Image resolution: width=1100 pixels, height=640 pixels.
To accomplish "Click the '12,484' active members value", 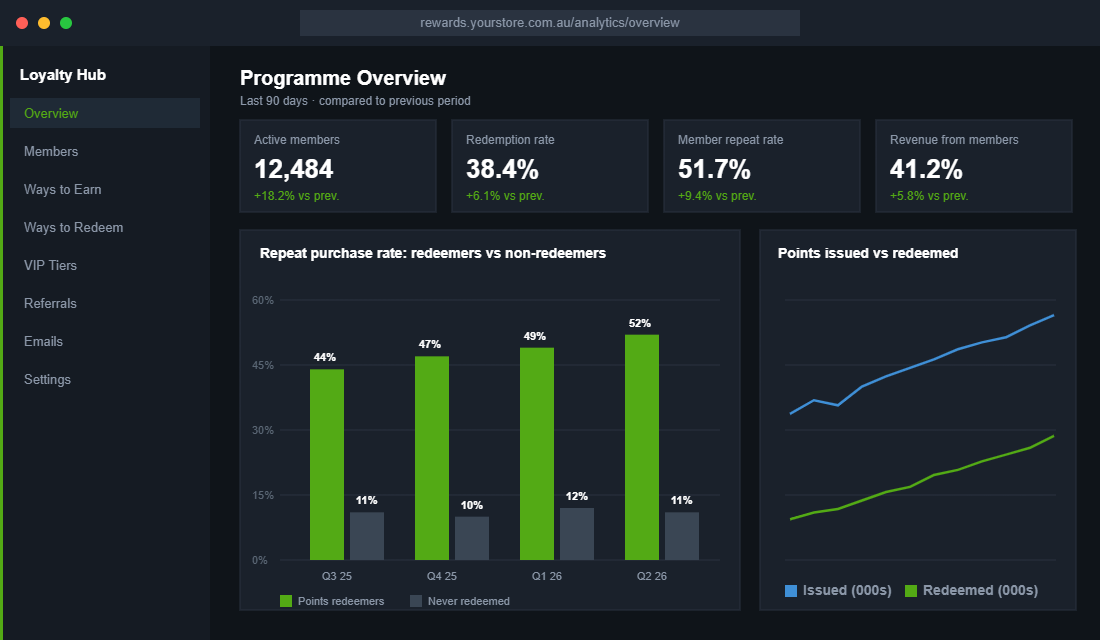I will coord(294,169).
